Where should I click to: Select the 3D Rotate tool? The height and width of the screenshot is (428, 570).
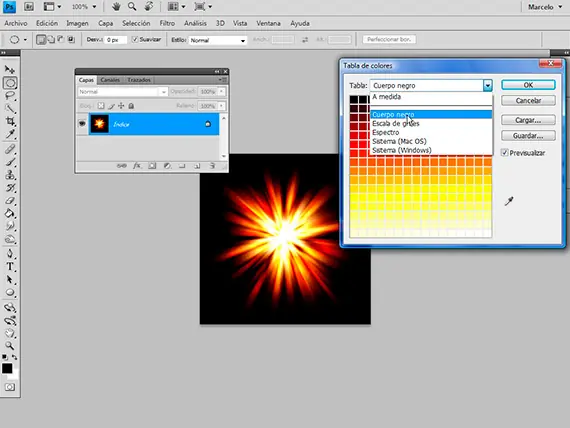pos(10,308)
